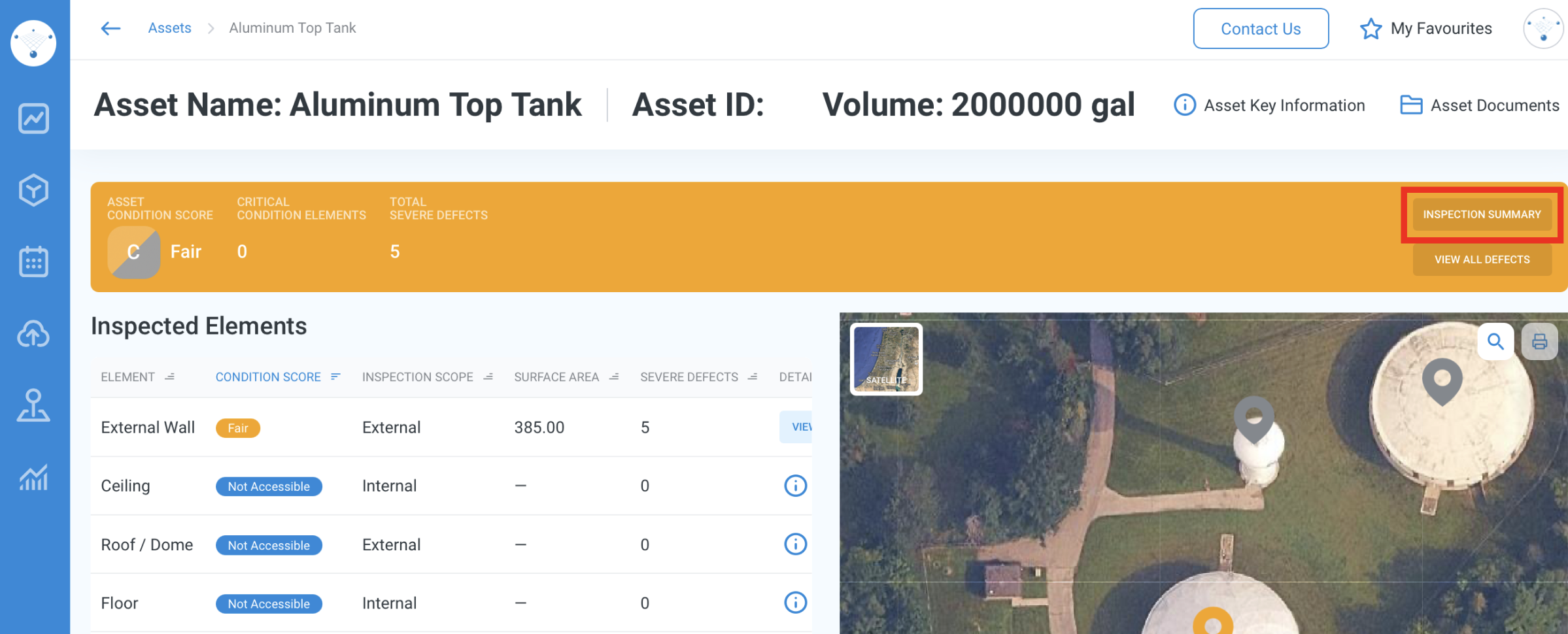Open the dashboard chart sidebar icon
The image size is (1568, 634).
tap(33, 118)
